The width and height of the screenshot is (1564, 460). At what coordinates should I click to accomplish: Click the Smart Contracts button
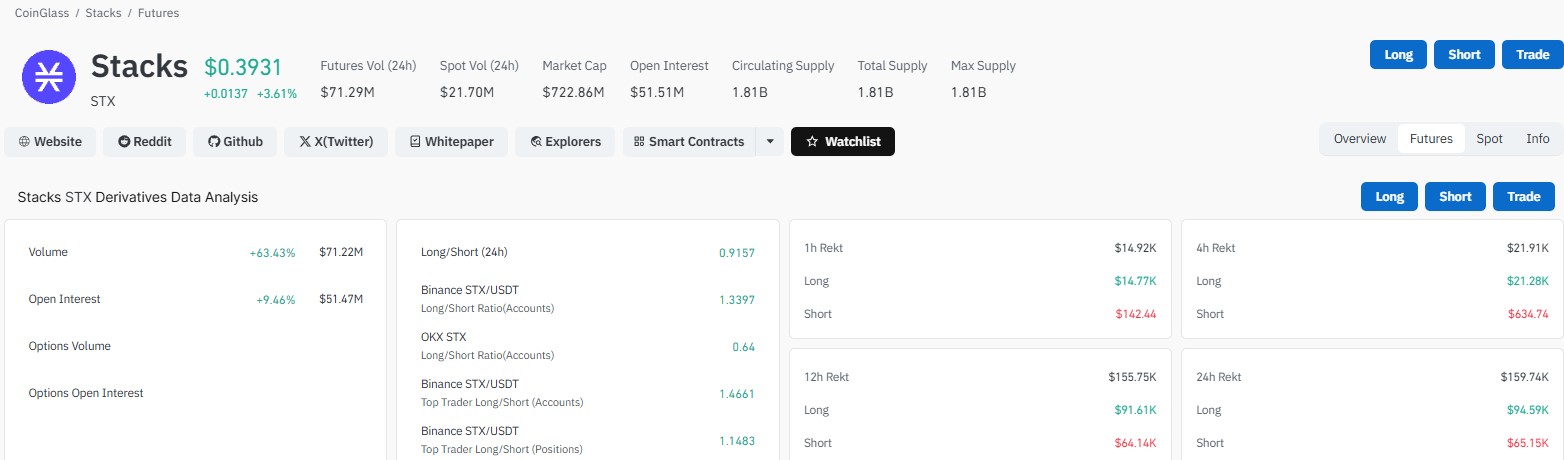pos(689,142)
